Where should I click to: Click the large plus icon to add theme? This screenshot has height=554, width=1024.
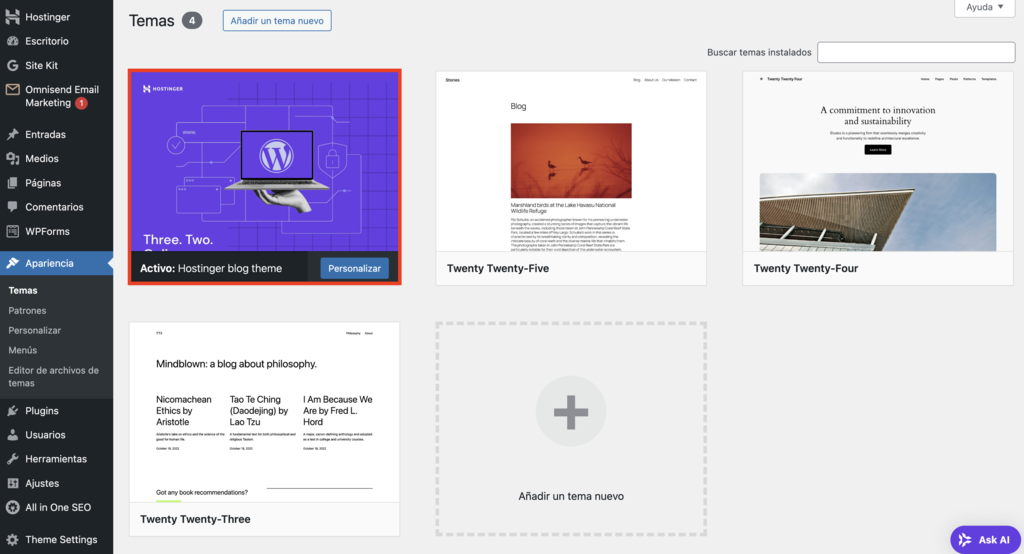(571, 412)
